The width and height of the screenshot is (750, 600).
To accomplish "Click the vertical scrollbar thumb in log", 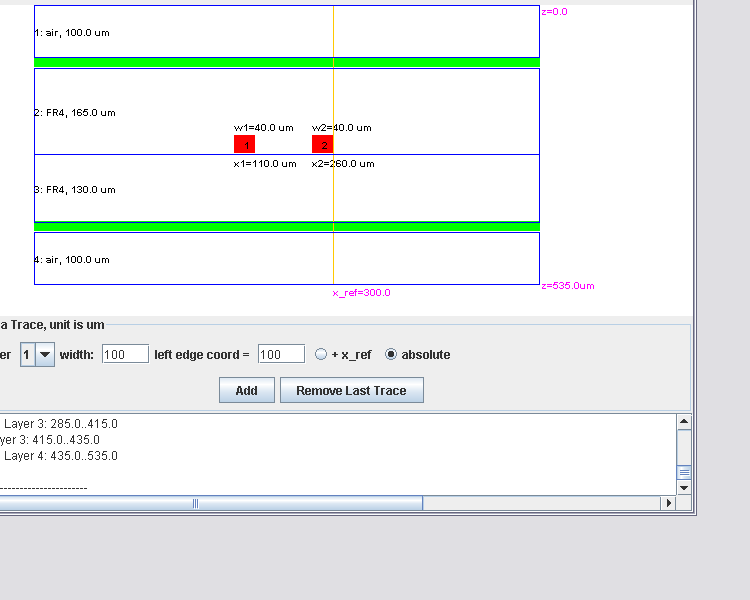I will (x=684, y=472).
